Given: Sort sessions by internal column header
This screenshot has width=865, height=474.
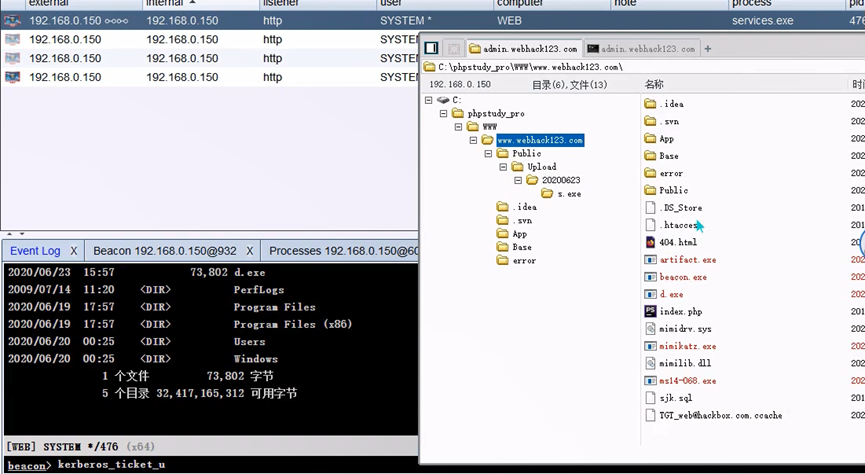Looking at the screenshot, I should [165, 4].
